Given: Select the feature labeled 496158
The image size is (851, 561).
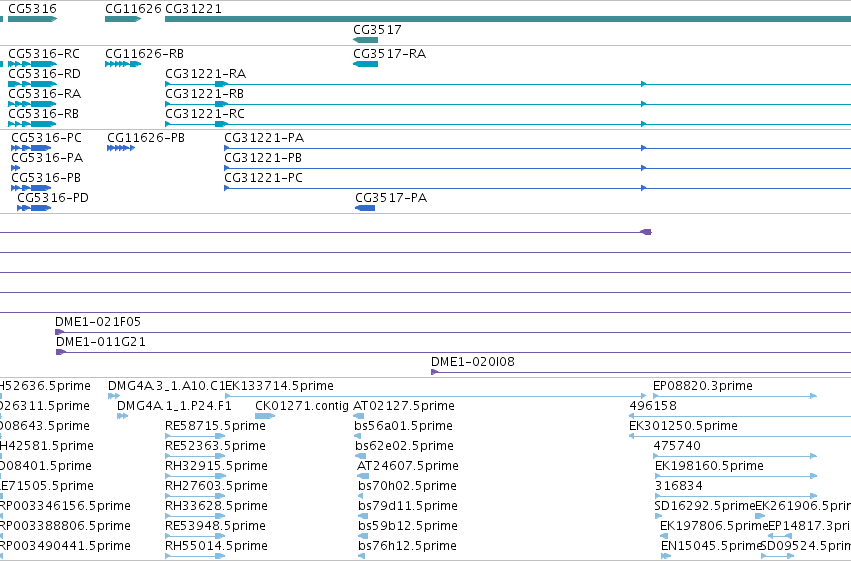Looking at the screenshot, I should [x=653, y=406].
